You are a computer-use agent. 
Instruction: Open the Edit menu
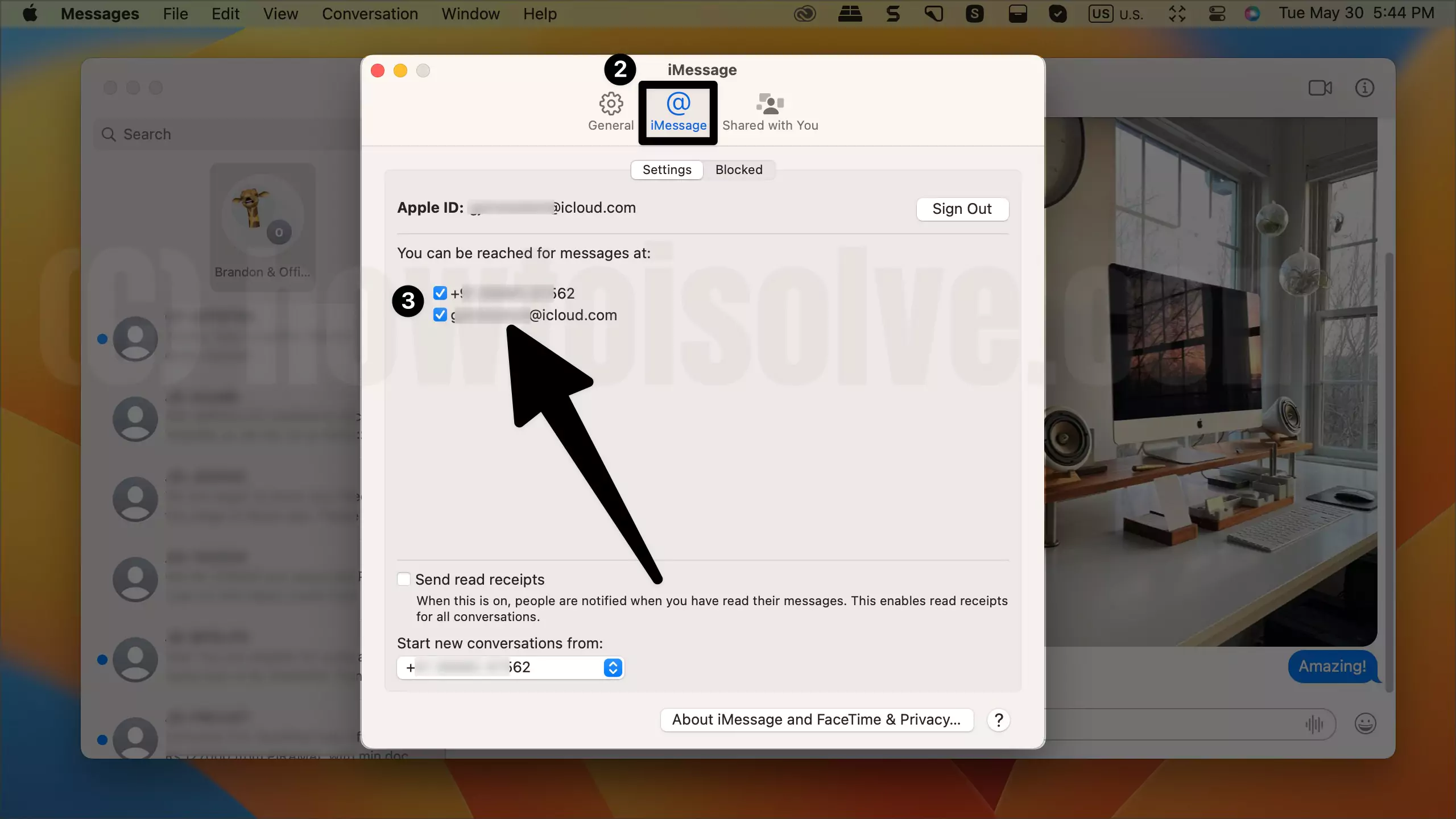(x=225, y=14)
